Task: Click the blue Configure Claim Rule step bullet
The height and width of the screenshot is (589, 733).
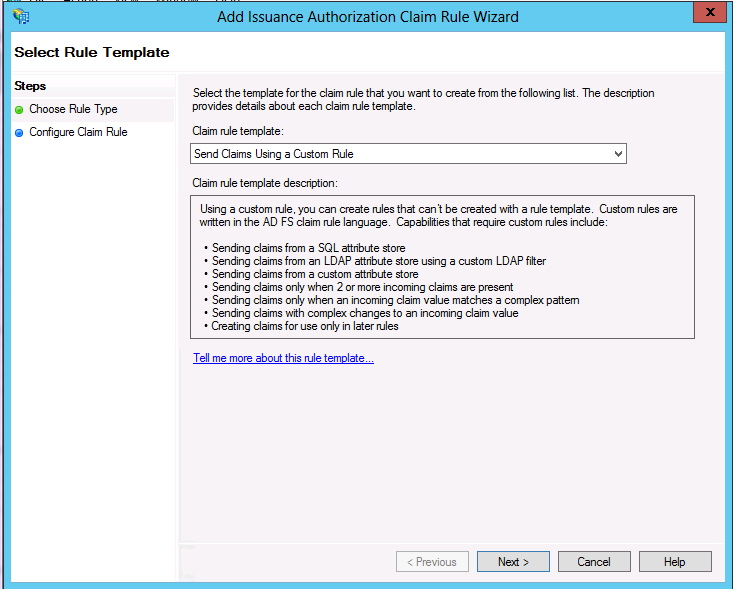Action: [x=19, y=133]
